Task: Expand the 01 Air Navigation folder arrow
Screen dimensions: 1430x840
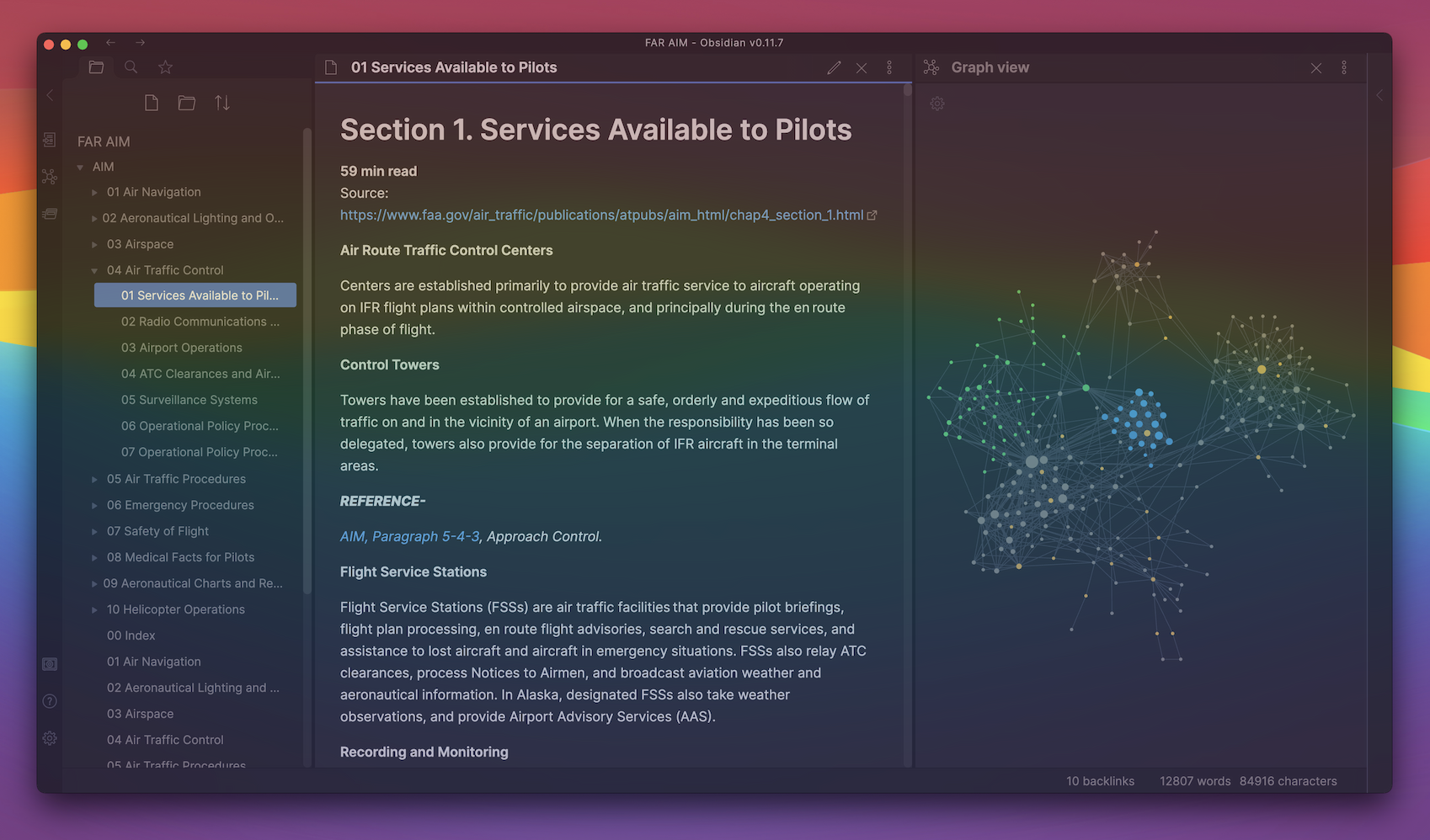Action: pos(94,192)
